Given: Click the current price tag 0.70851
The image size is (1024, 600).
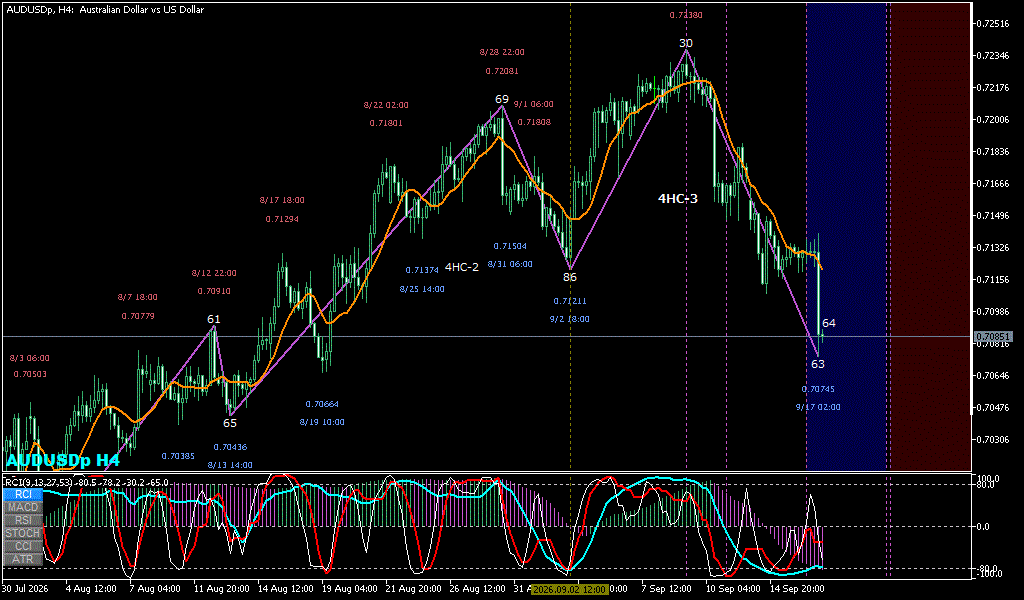Looking at the screenshot, I should point(993,337).
